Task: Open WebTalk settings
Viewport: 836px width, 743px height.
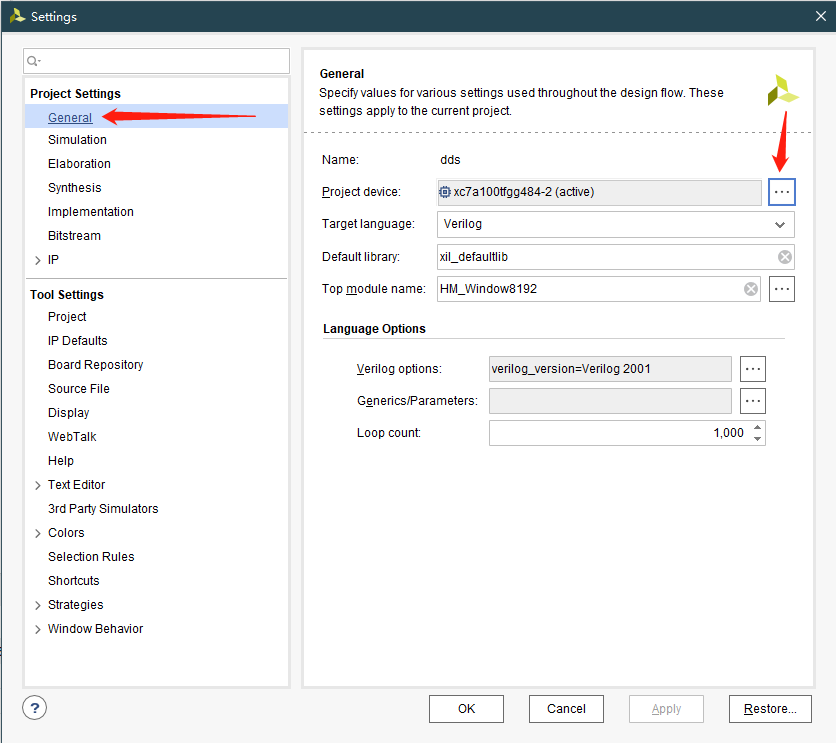Action: pos(72,437)
